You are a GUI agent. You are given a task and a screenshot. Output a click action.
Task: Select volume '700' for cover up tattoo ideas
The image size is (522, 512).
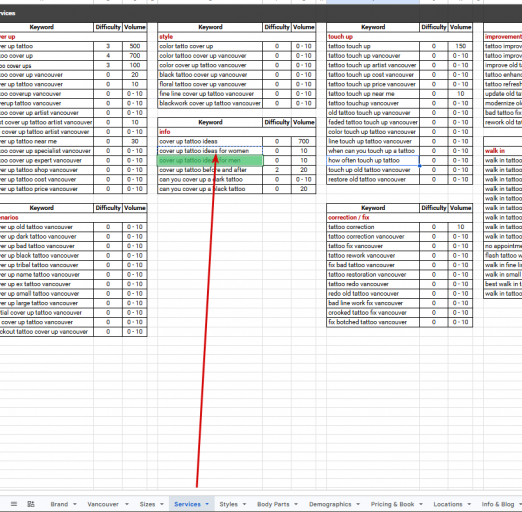click(303, 141)
